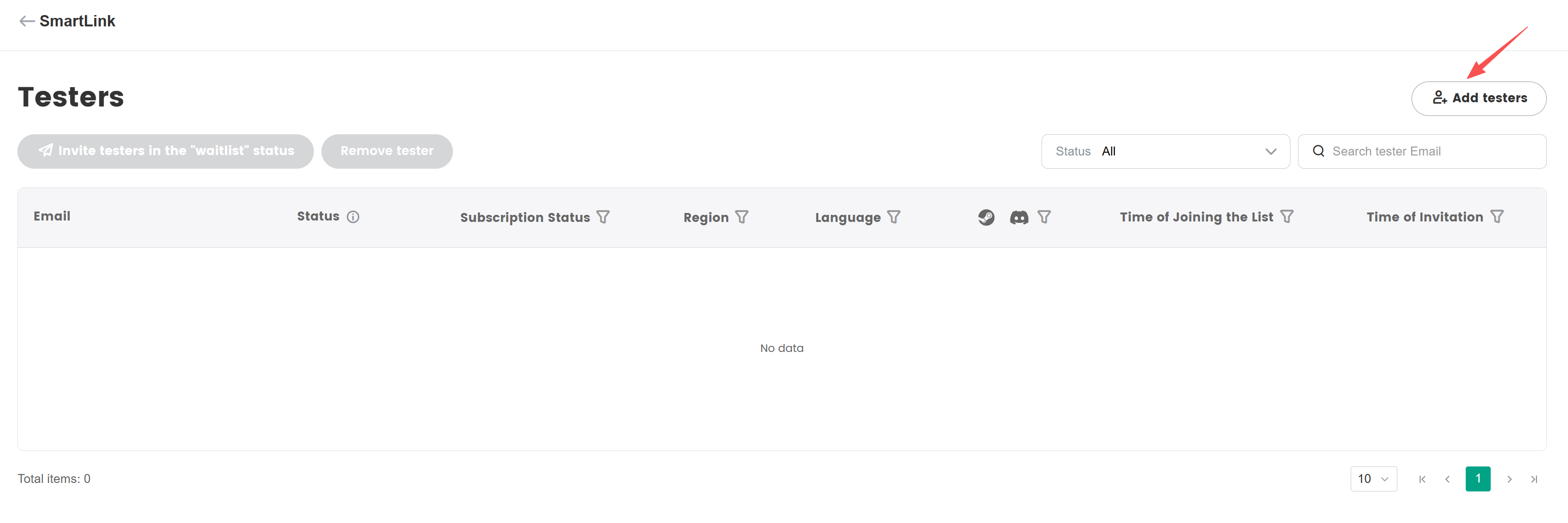
Task: Jump to last page pagination arrow
Action: point(1534,479)
